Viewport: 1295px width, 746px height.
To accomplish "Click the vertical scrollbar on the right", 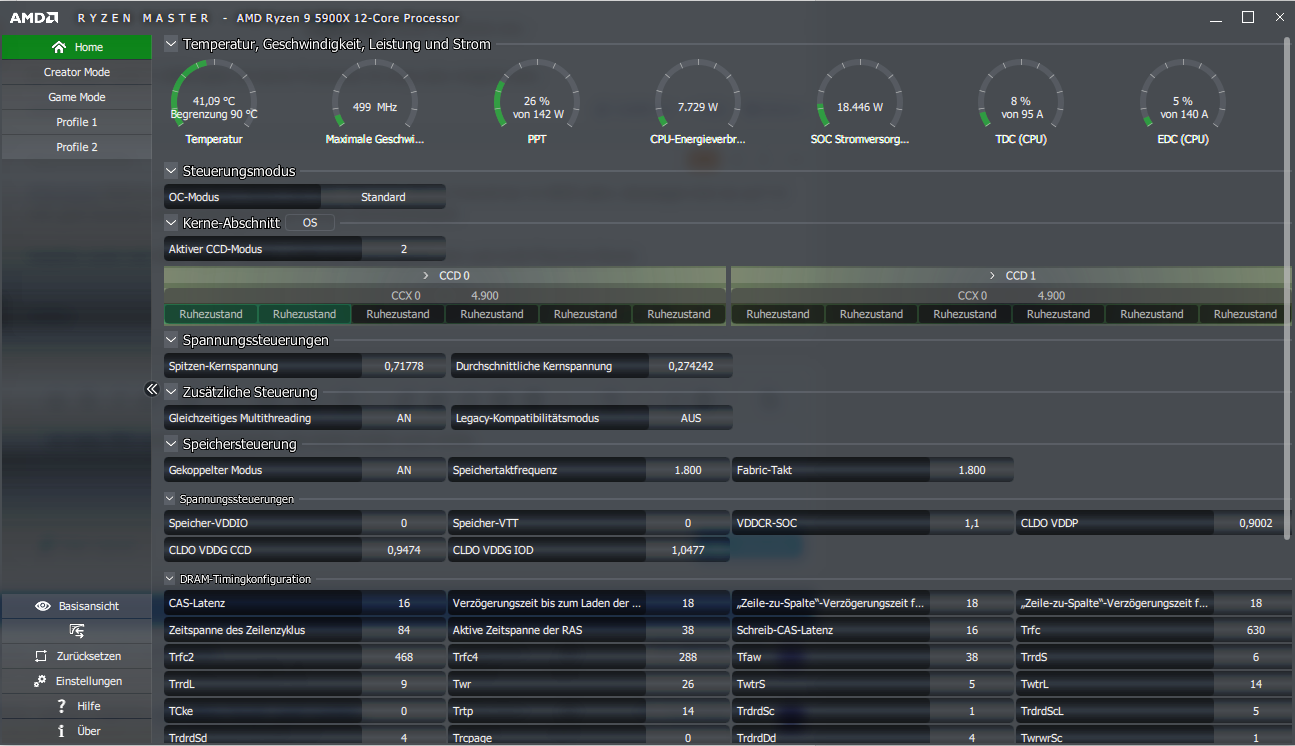I will (1288, 290).
